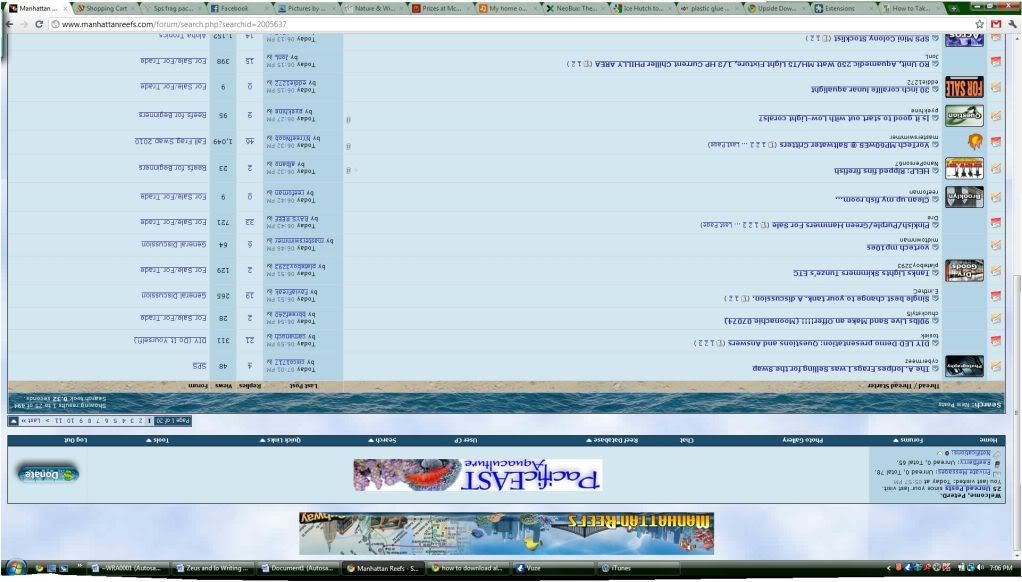Expand the Tools dropdown in the navbar
This screenshot has height=582, width=1022.
159,440
